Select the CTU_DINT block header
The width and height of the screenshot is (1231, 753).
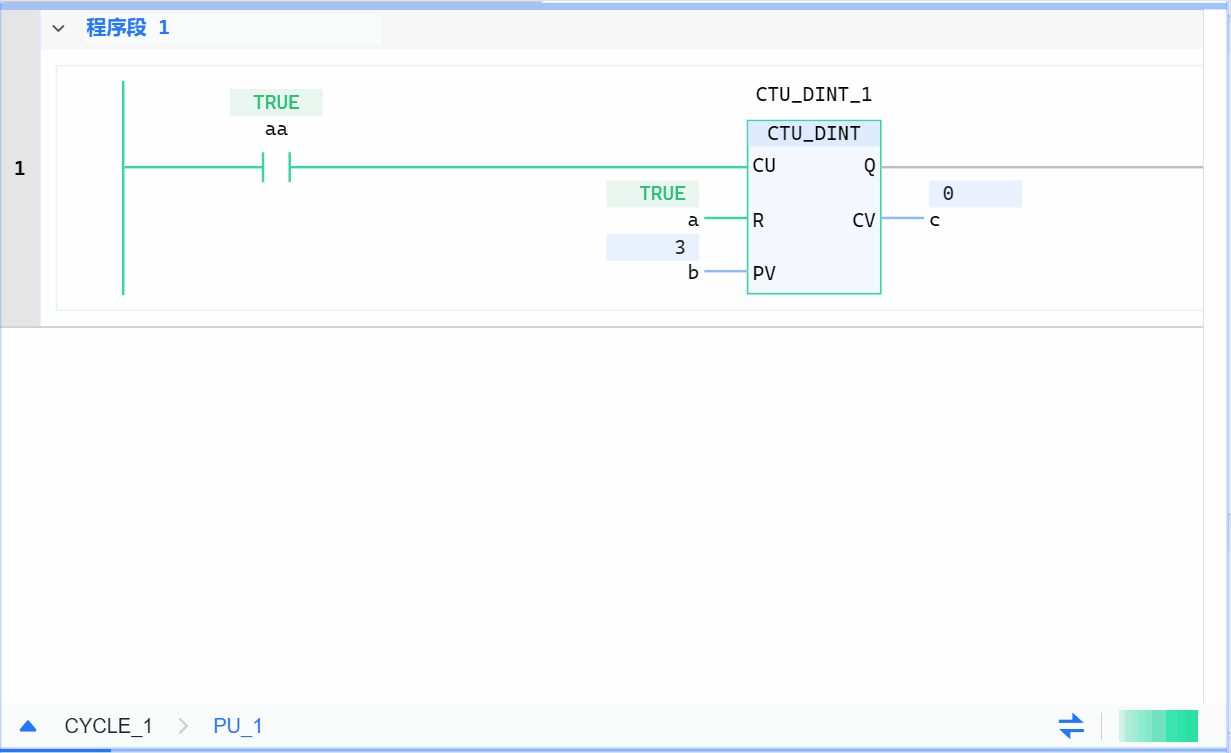813,134
